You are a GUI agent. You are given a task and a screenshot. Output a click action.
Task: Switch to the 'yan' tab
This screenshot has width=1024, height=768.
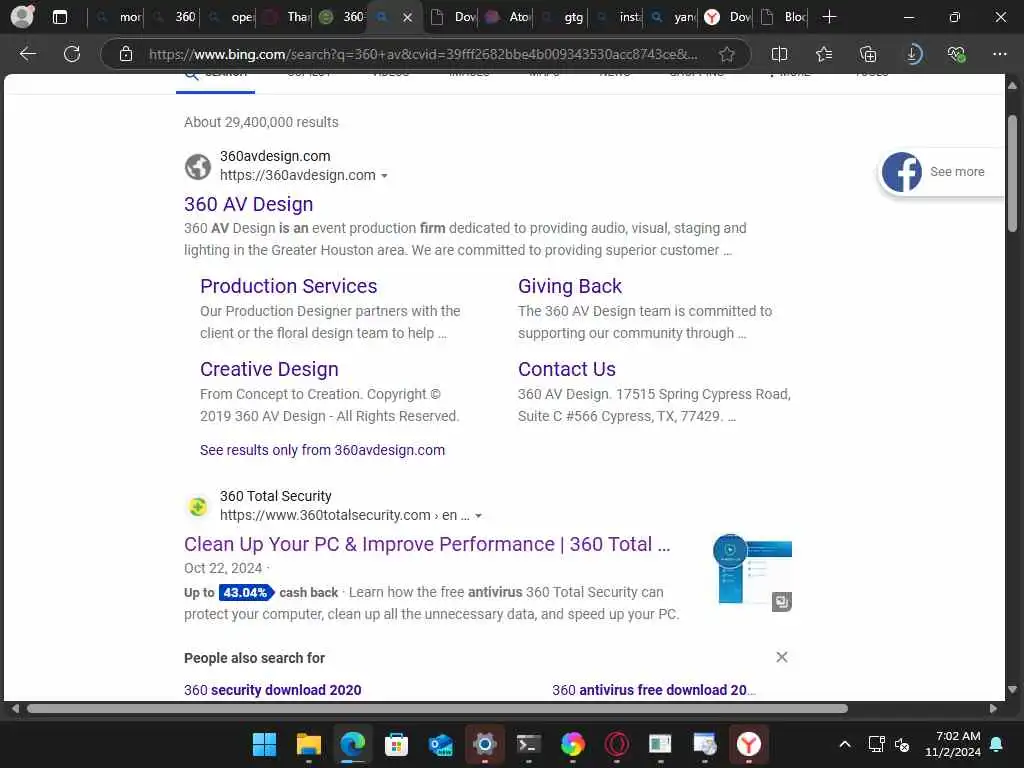point(676,17)
